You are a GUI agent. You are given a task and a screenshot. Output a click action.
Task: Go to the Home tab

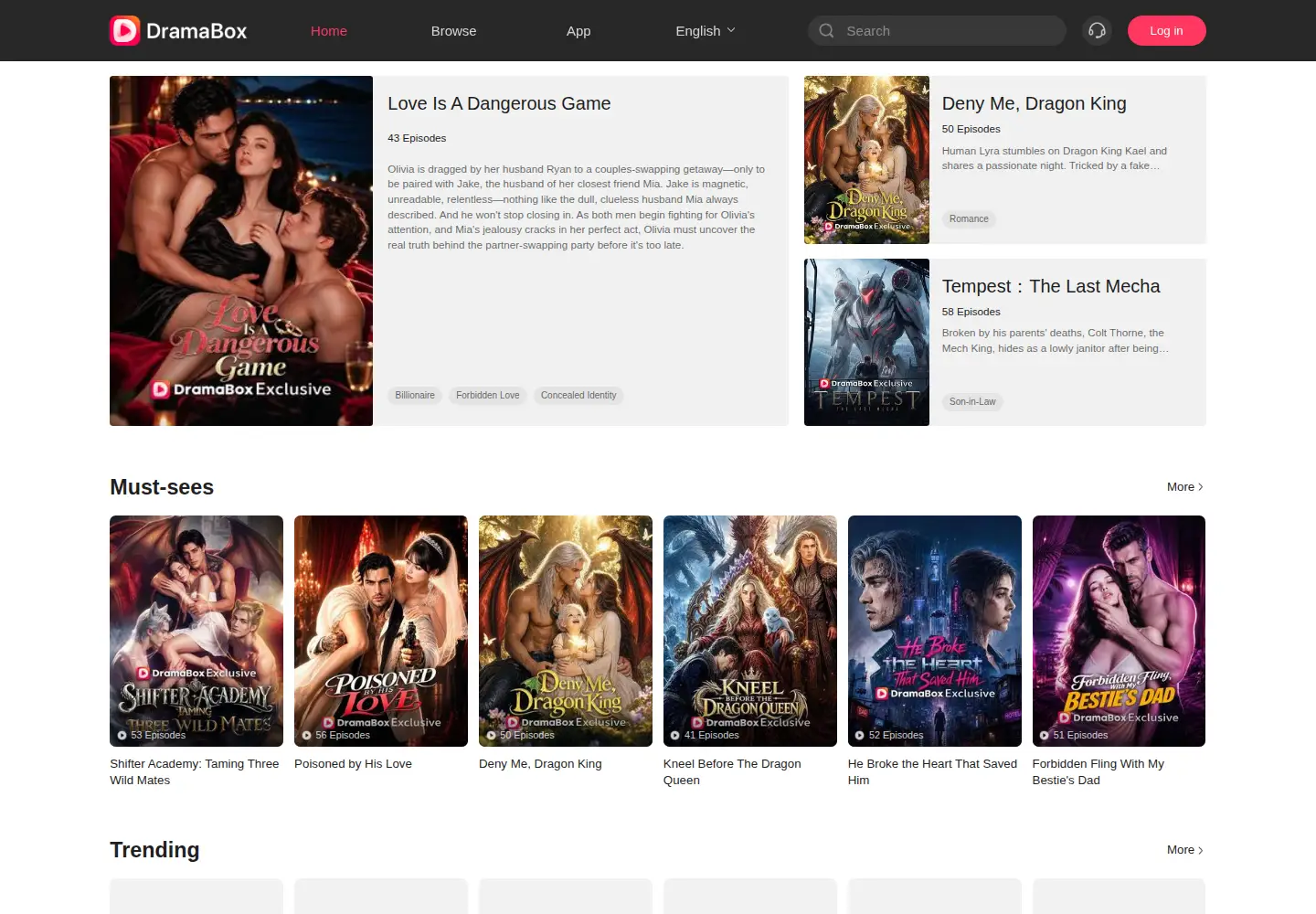tap(329, 31)
